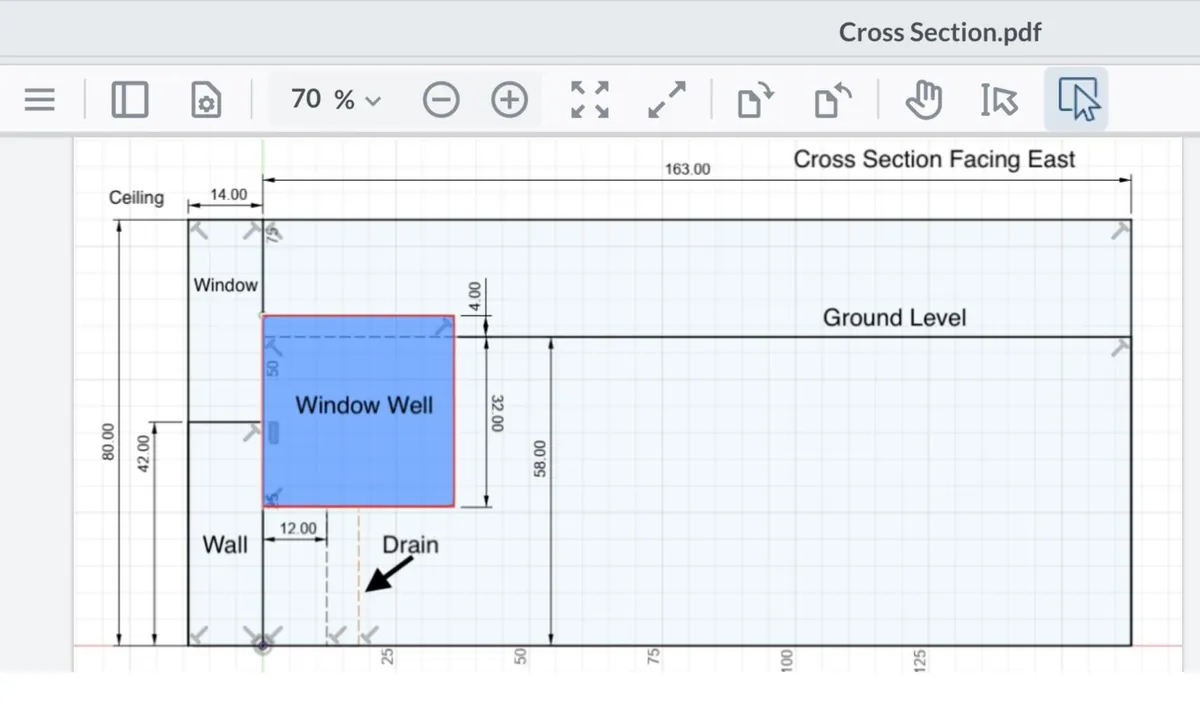Click the Cross Section Facing East heading

tap(934, 160)
